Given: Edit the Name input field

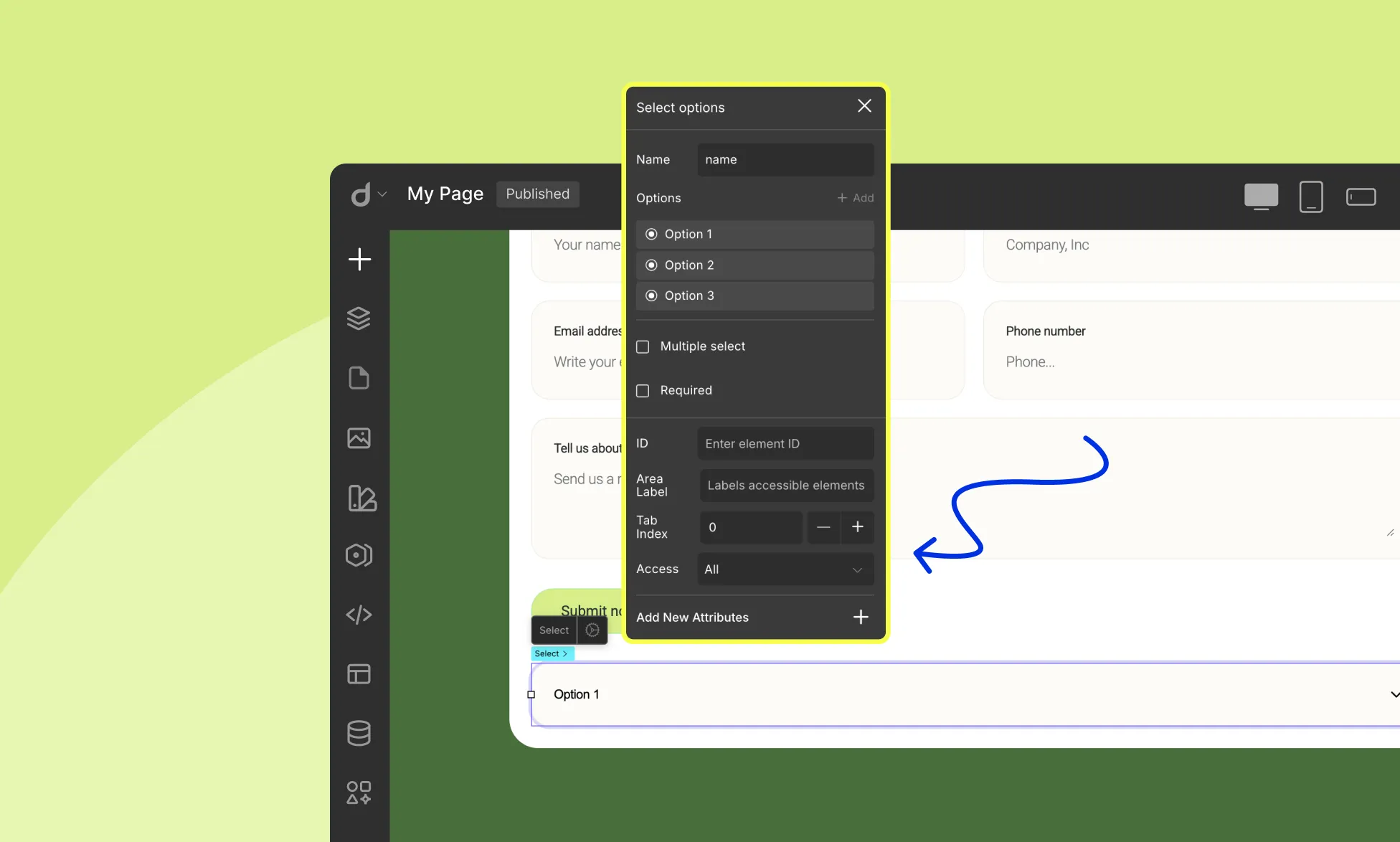Looking at the screenshot, I should click(x=785, y=159).
